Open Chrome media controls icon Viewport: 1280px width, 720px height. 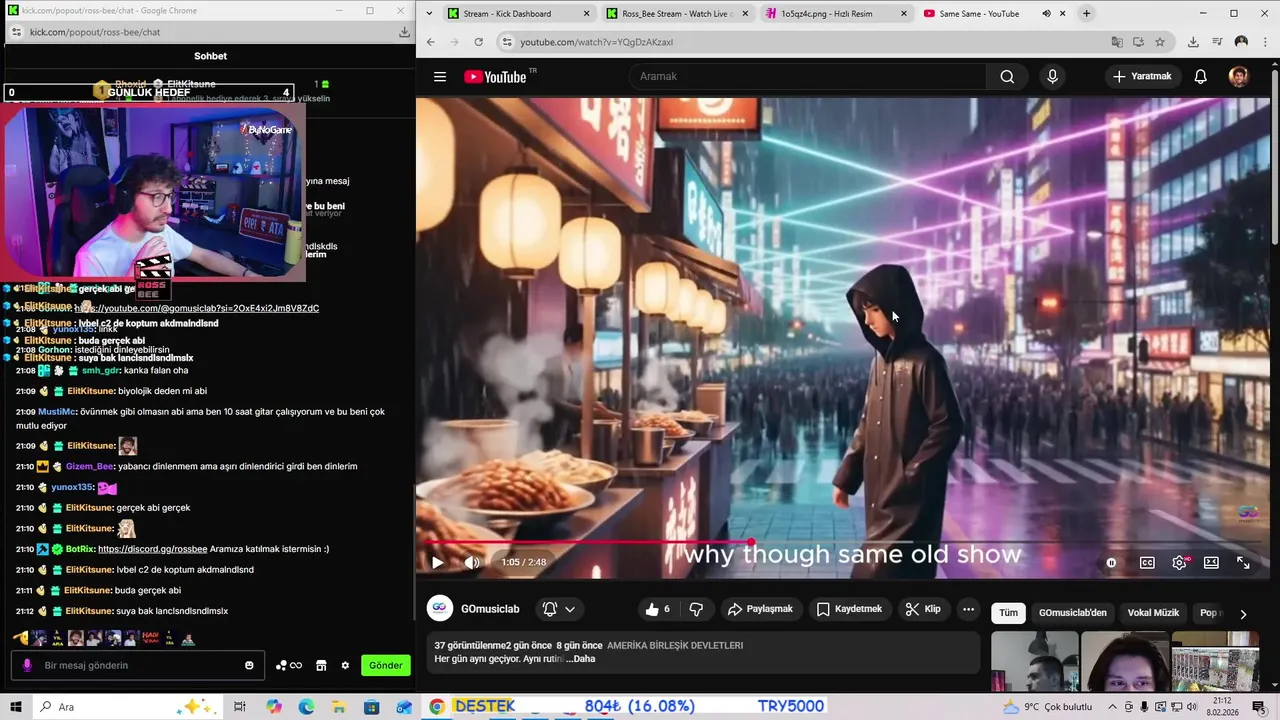point(1217,42)
